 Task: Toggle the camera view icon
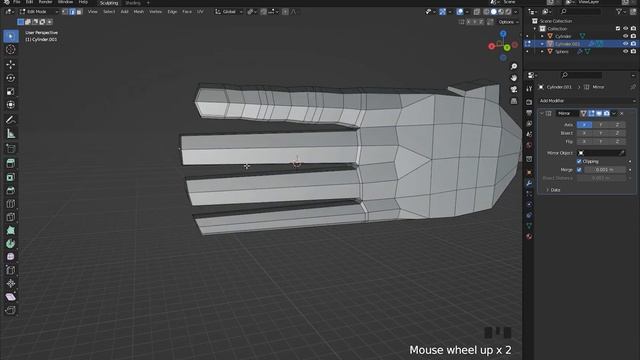514,89
